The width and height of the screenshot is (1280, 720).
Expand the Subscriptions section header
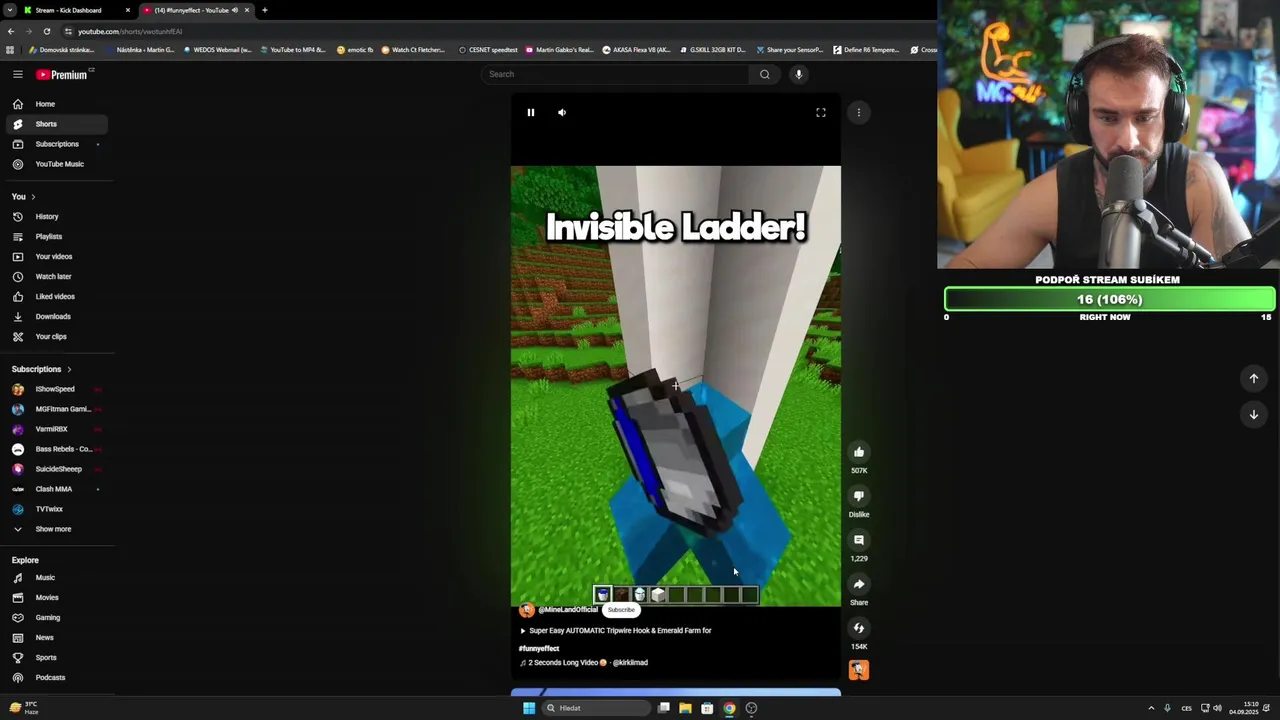[42, 369]
